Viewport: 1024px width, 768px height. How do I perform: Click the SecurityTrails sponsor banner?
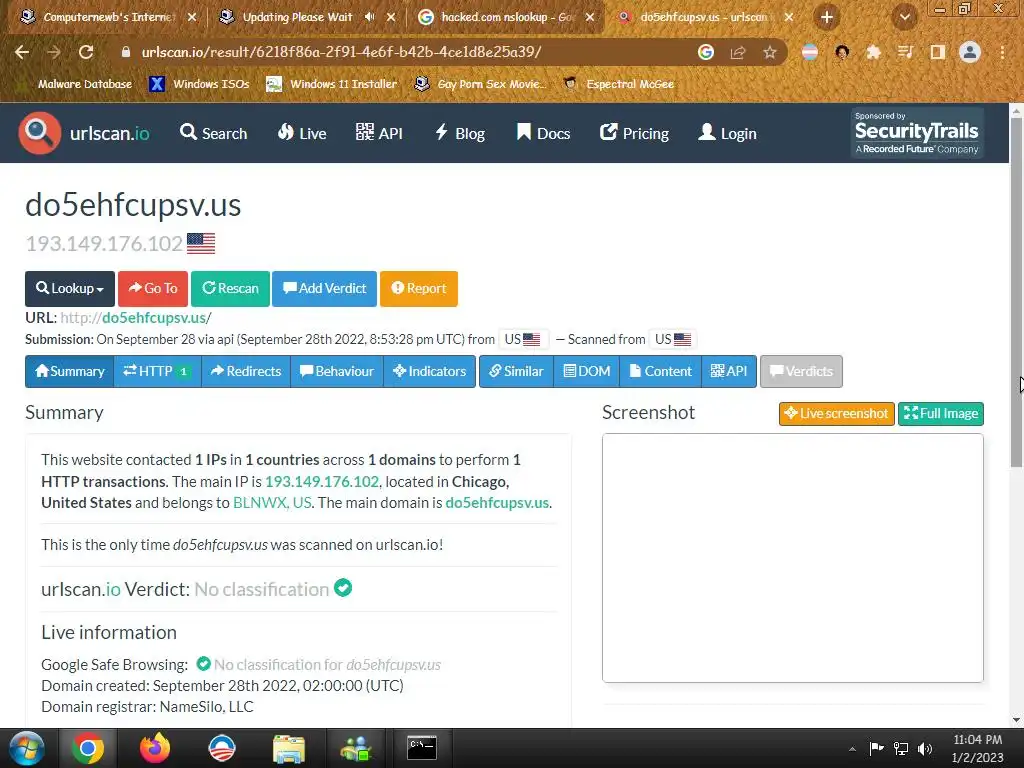point(917,133)
